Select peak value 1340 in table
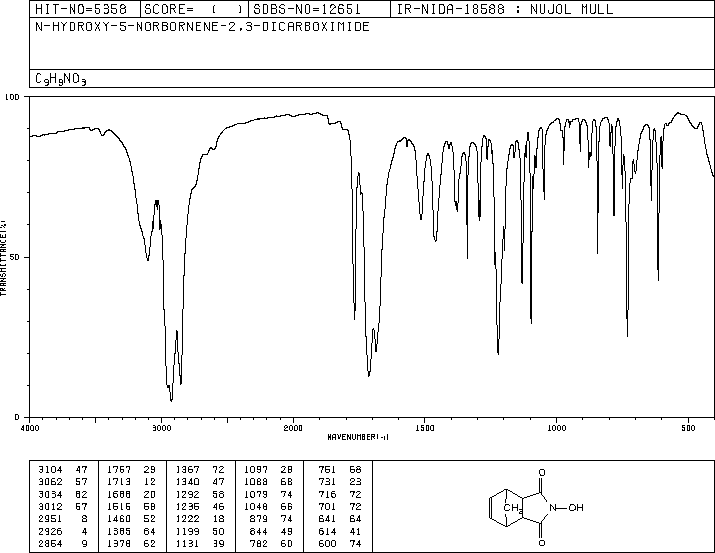This screenshot has height=553, width=715. click(x=187, y=482)
